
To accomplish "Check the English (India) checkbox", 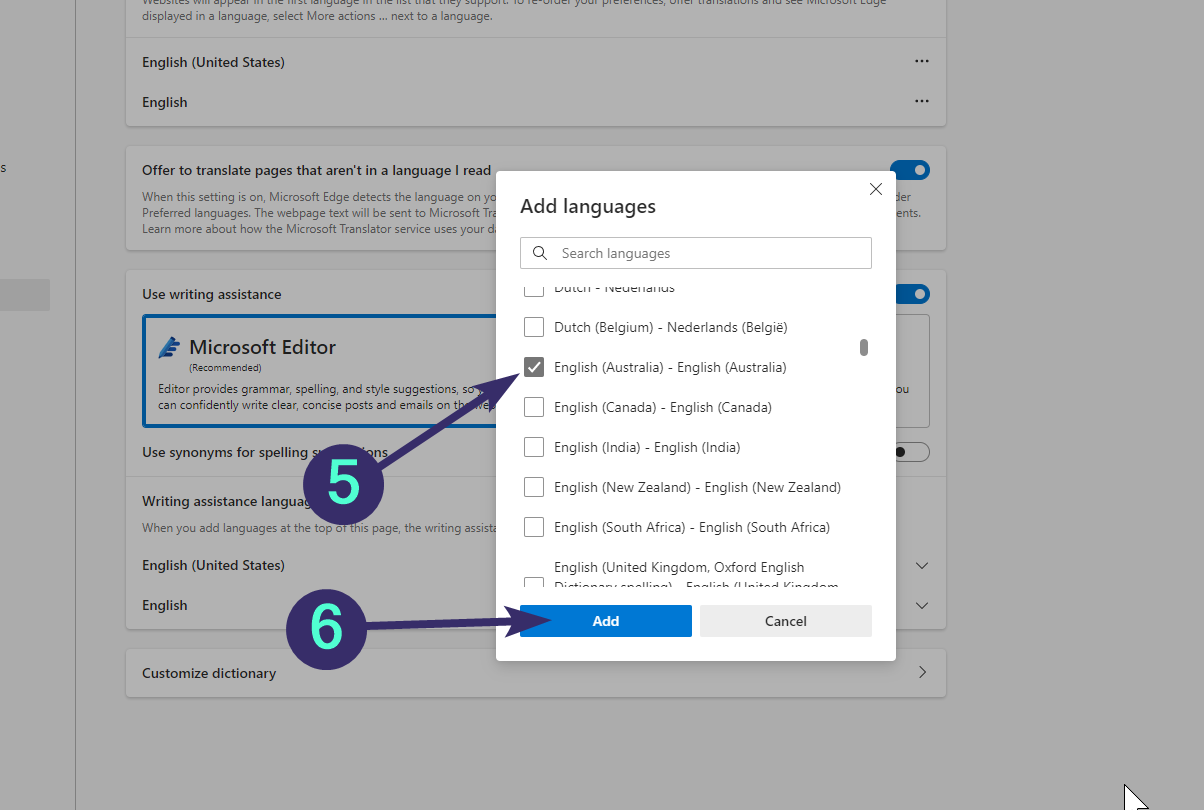I will point(534,447).
